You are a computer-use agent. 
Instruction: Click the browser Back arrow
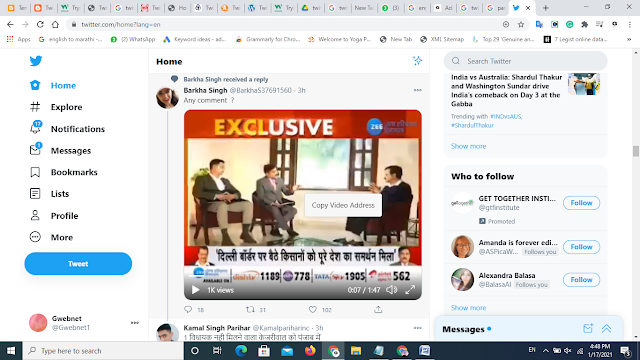click(x=10, y=24)
